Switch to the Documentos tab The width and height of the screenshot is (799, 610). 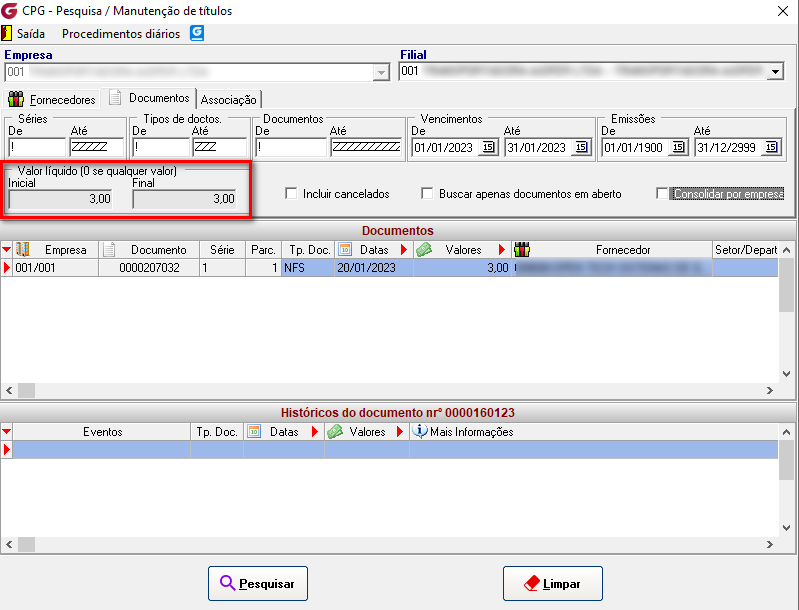tap(149, 98)
